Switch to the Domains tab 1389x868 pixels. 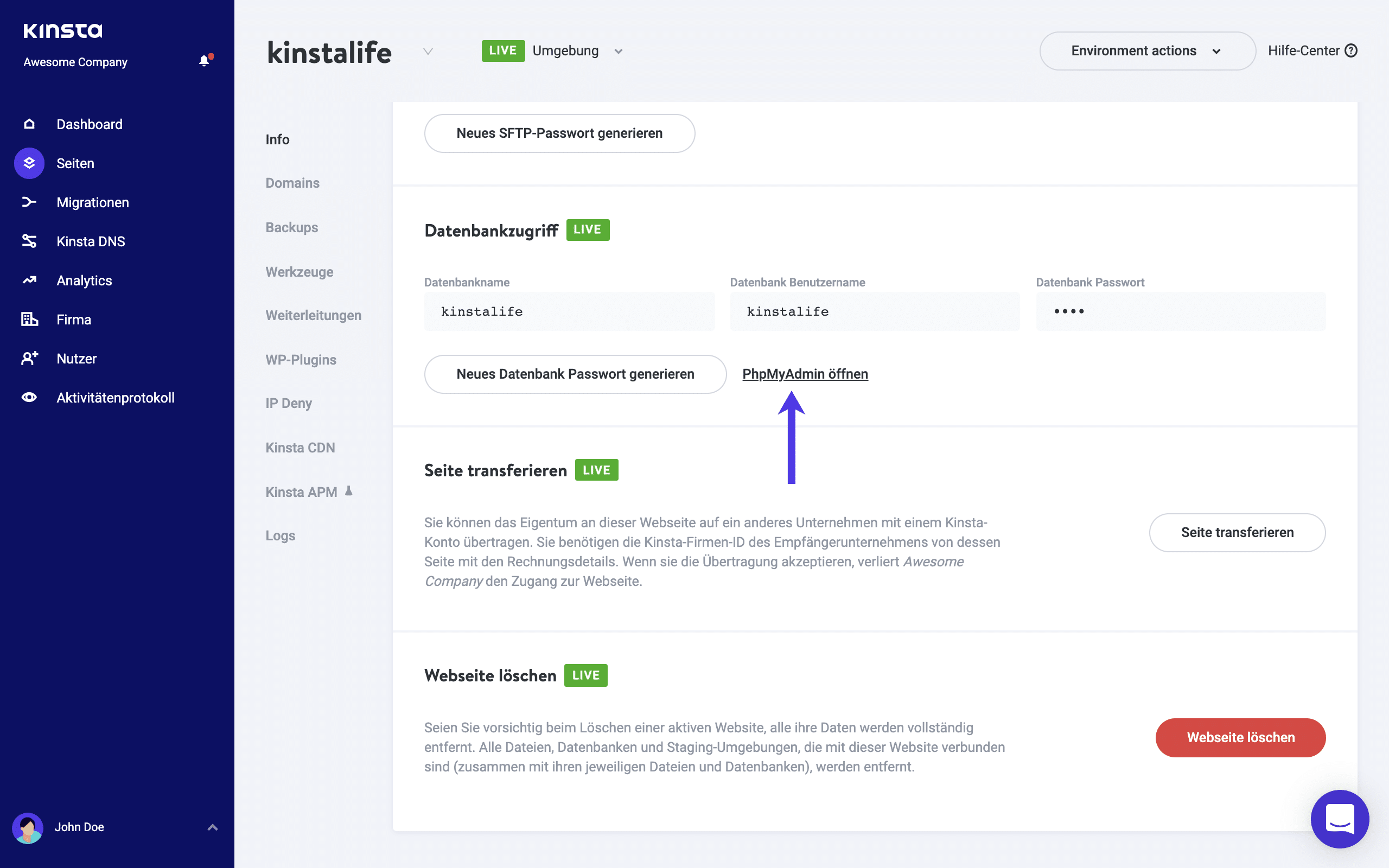(292, 183)
